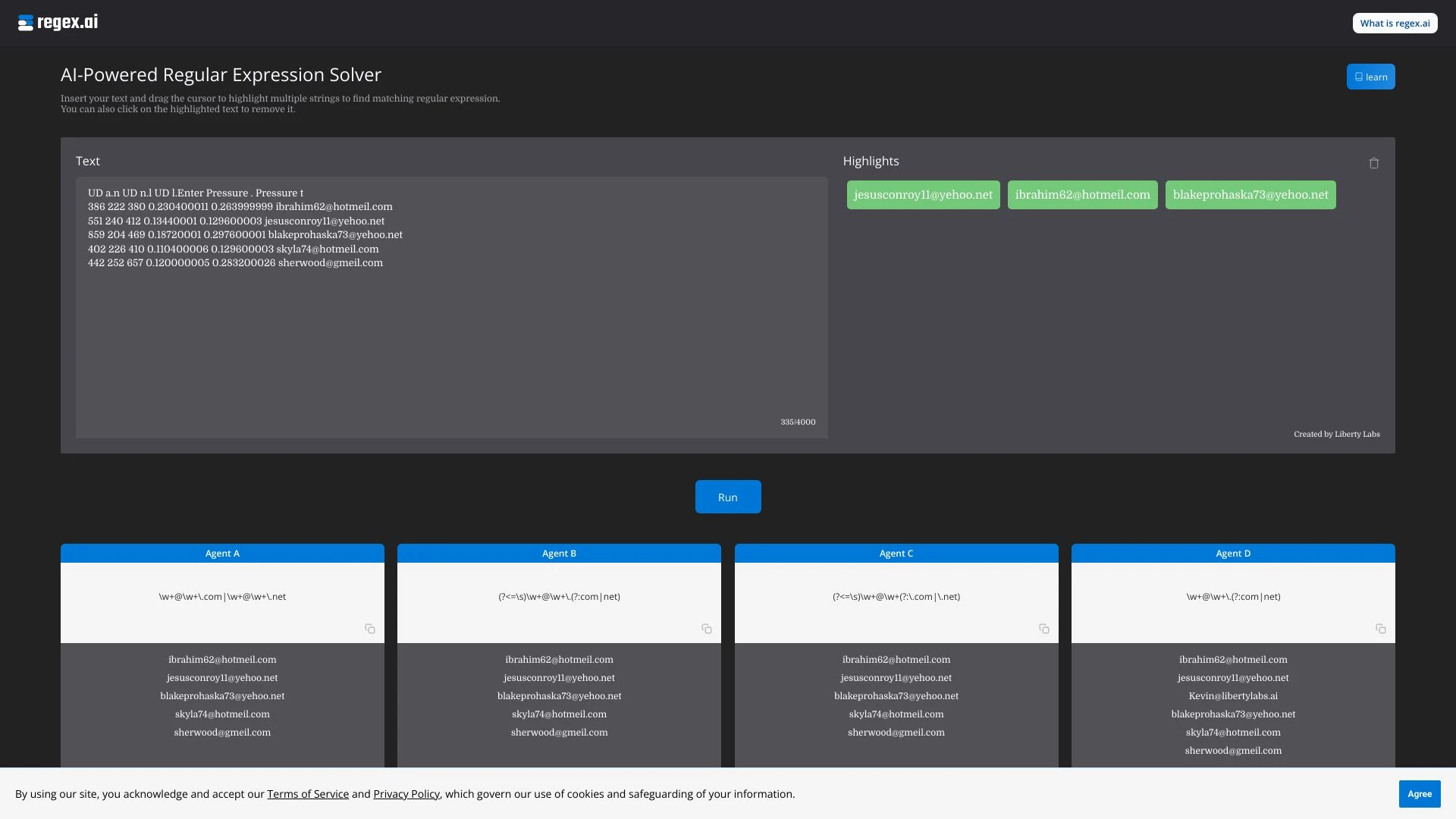The width and height of the screenshot is (1456, 819).
Task: Click the learn button icon
Action: tap(1359, 76)
